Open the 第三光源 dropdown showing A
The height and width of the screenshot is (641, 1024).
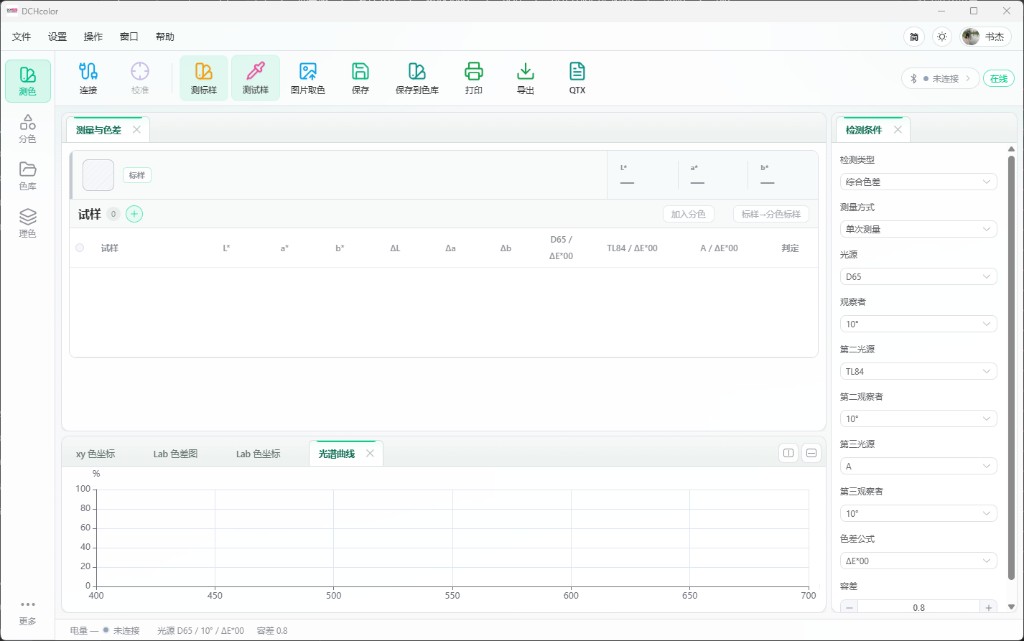pyautogui.click(x=918, y=466)
